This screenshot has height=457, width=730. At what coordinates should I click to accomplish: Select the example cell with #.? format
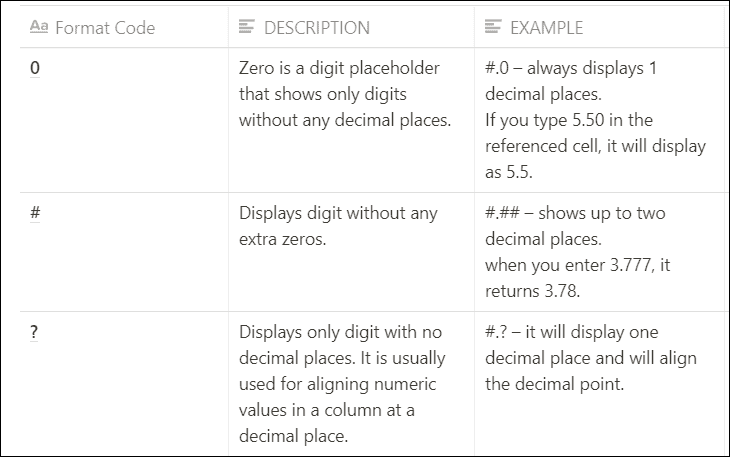[x=602, y=384]
